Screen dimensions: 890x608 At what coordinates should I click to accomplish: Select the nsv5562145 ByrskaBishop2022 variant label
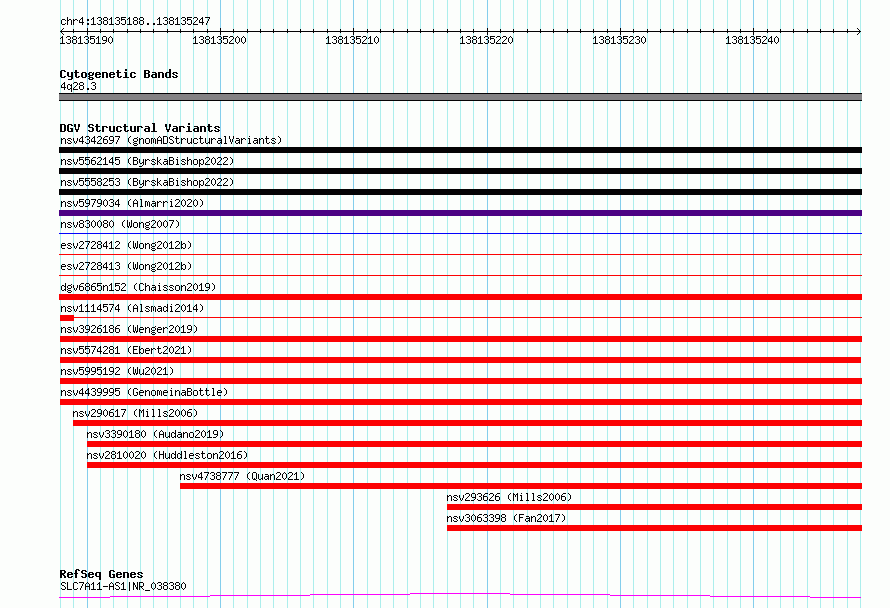tap(147, 161)
